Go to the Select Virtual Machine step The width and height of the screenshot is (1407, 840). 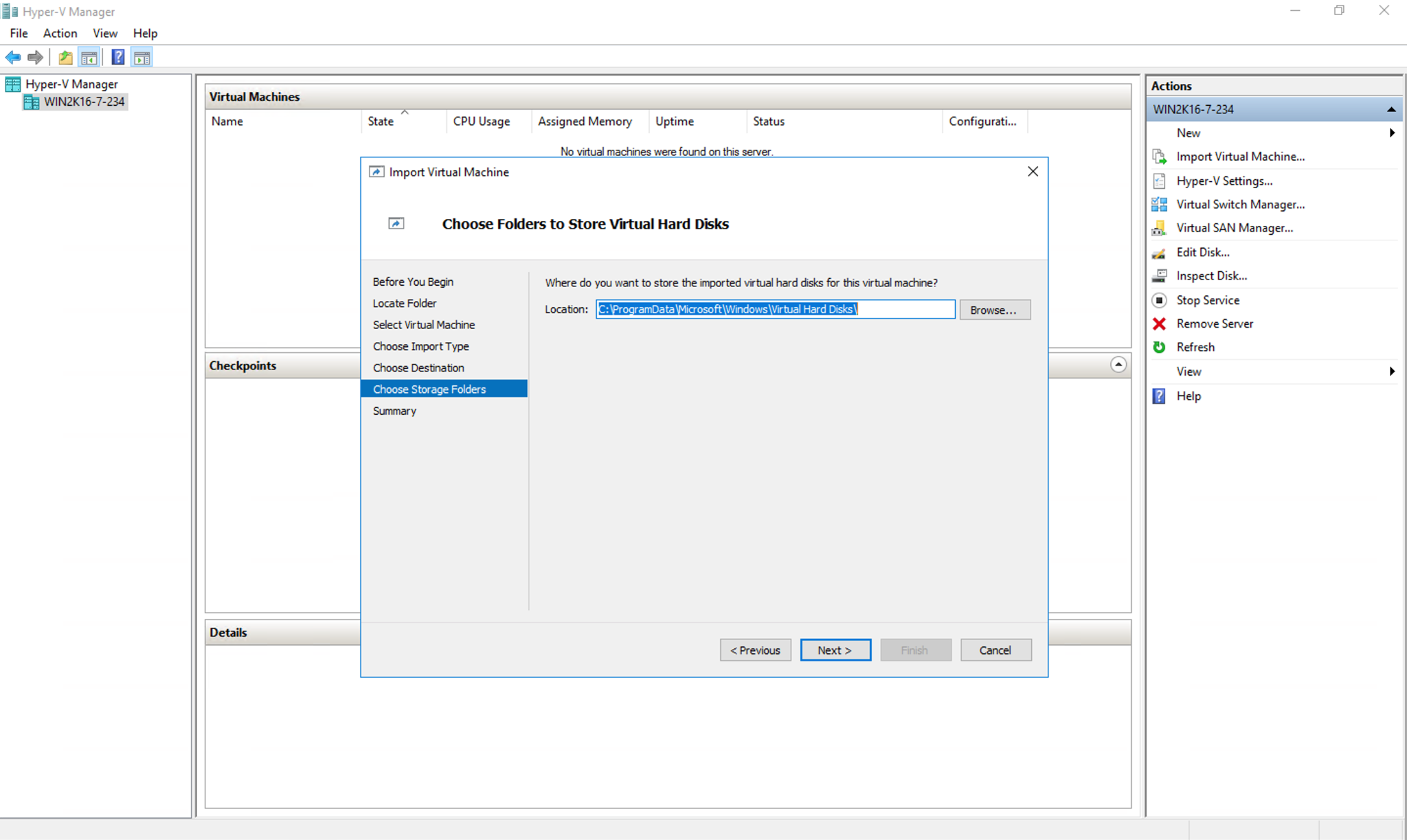[x=424, y=325]
